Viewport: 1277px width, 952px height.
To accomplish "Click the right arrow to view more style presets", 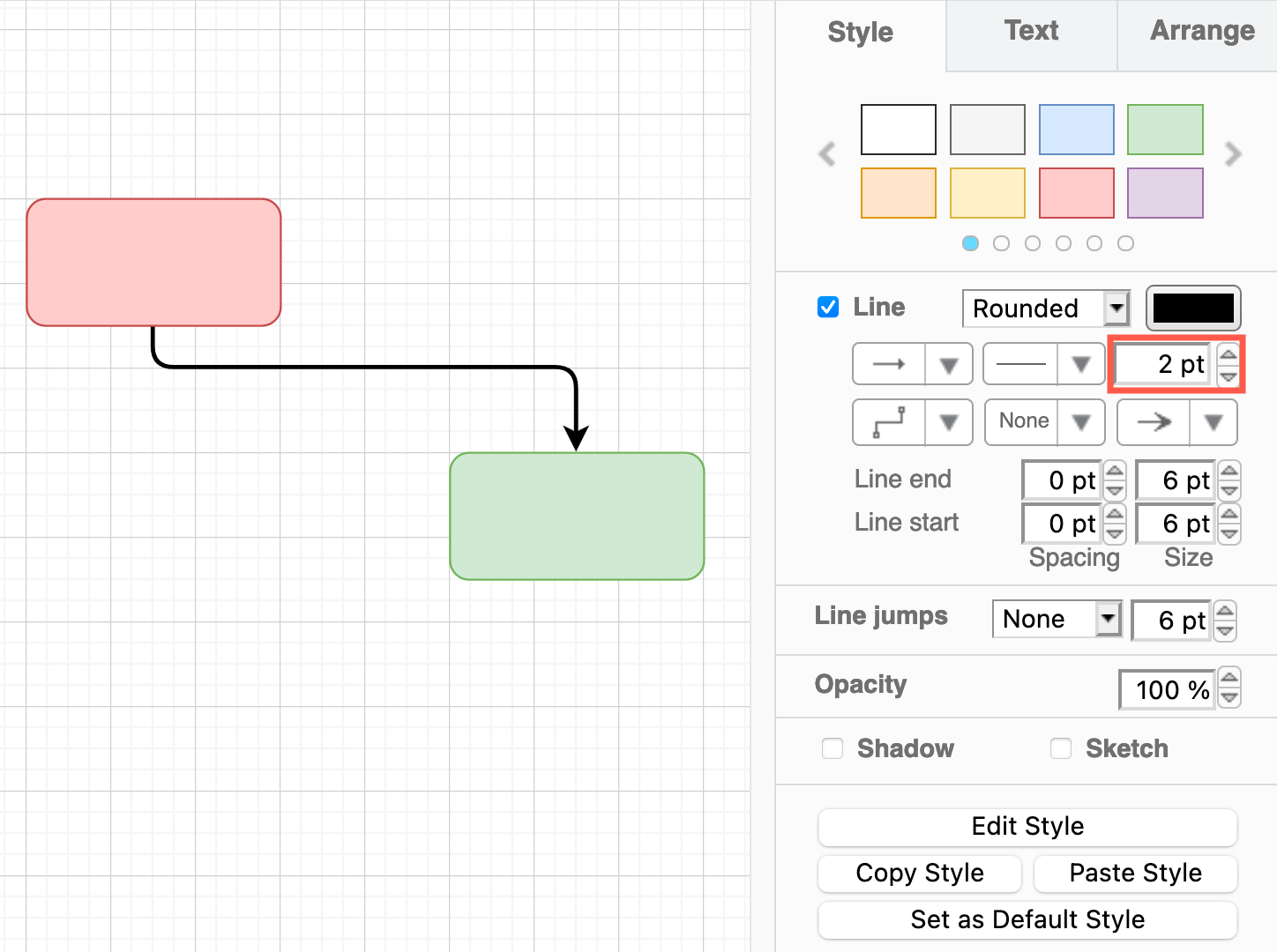I will (x=1233, y=154).
